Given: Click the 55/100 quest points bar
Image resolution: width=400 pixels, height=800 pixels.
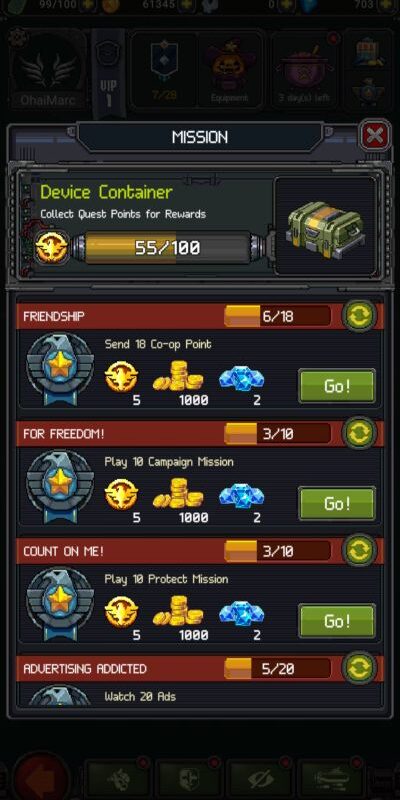Looking at the screenshot, I should point(167,247).
